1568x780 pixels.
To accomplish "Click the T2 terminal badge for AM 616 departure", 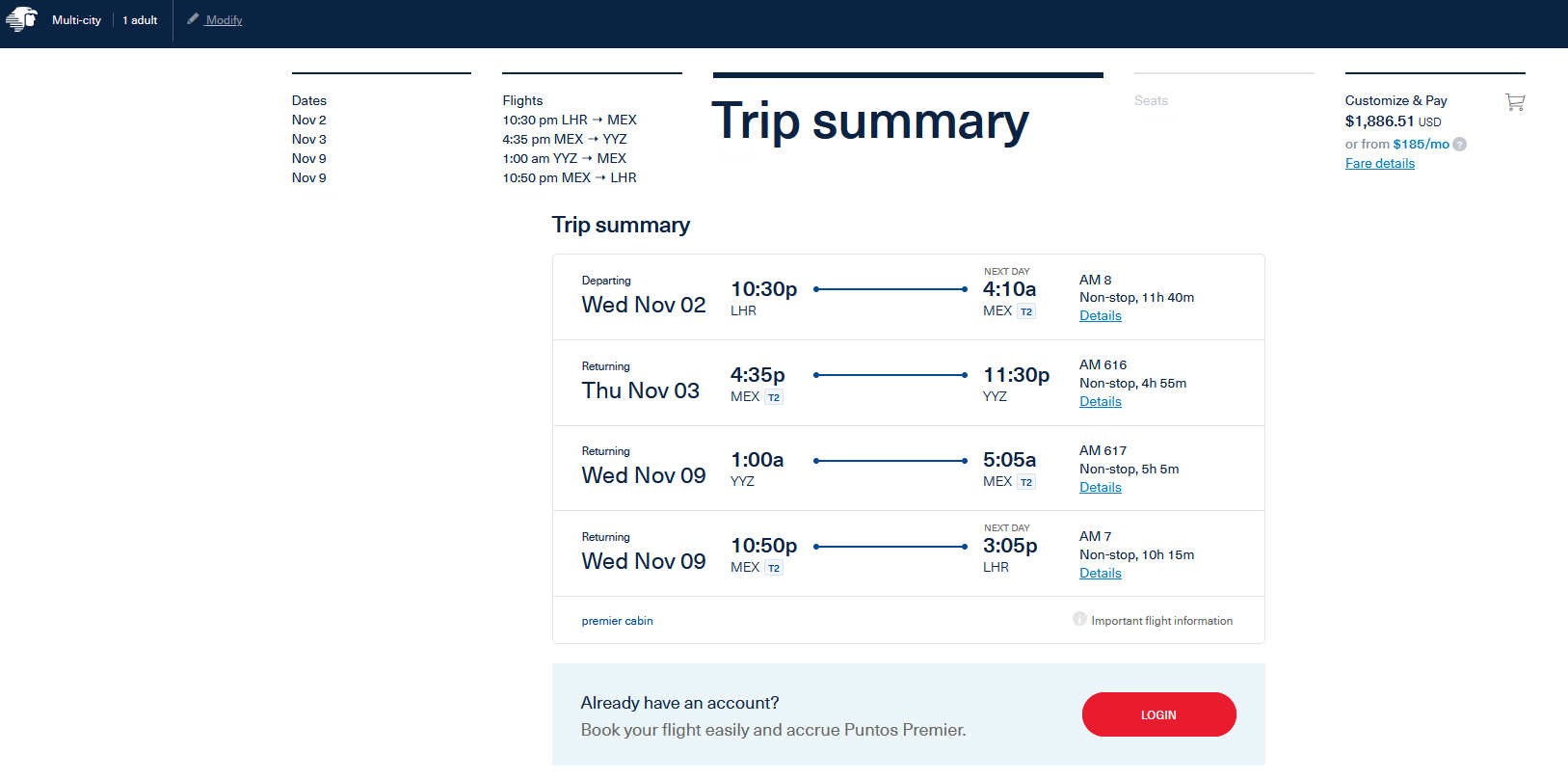I will pyautogui.click(x=774, y=397).
